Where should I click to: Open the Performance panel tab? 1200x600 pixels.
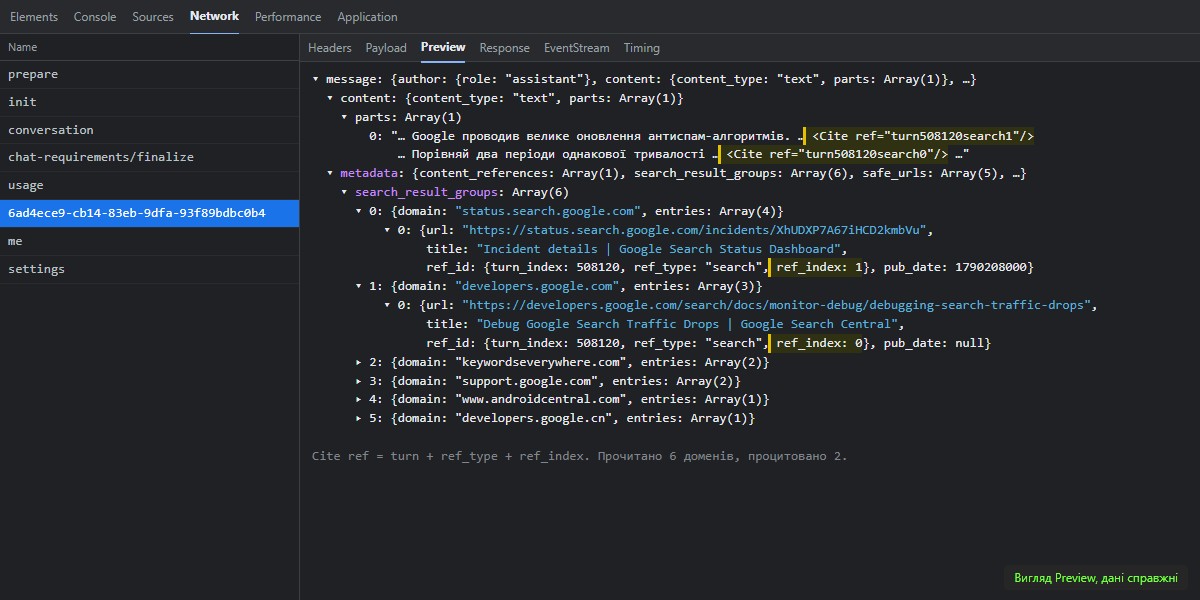click(x=288, y=17)
